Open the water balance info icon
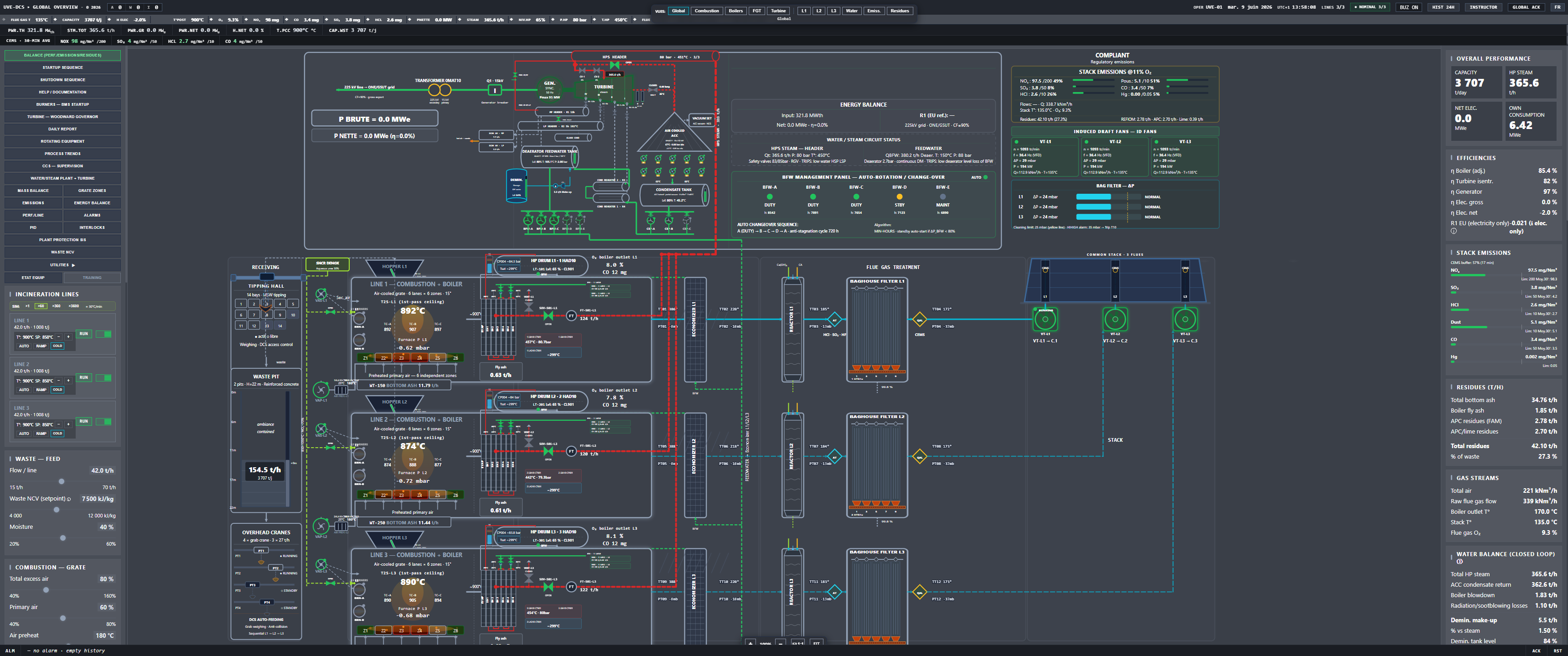The image size is (1568, 656). [x=1459, y=562]
